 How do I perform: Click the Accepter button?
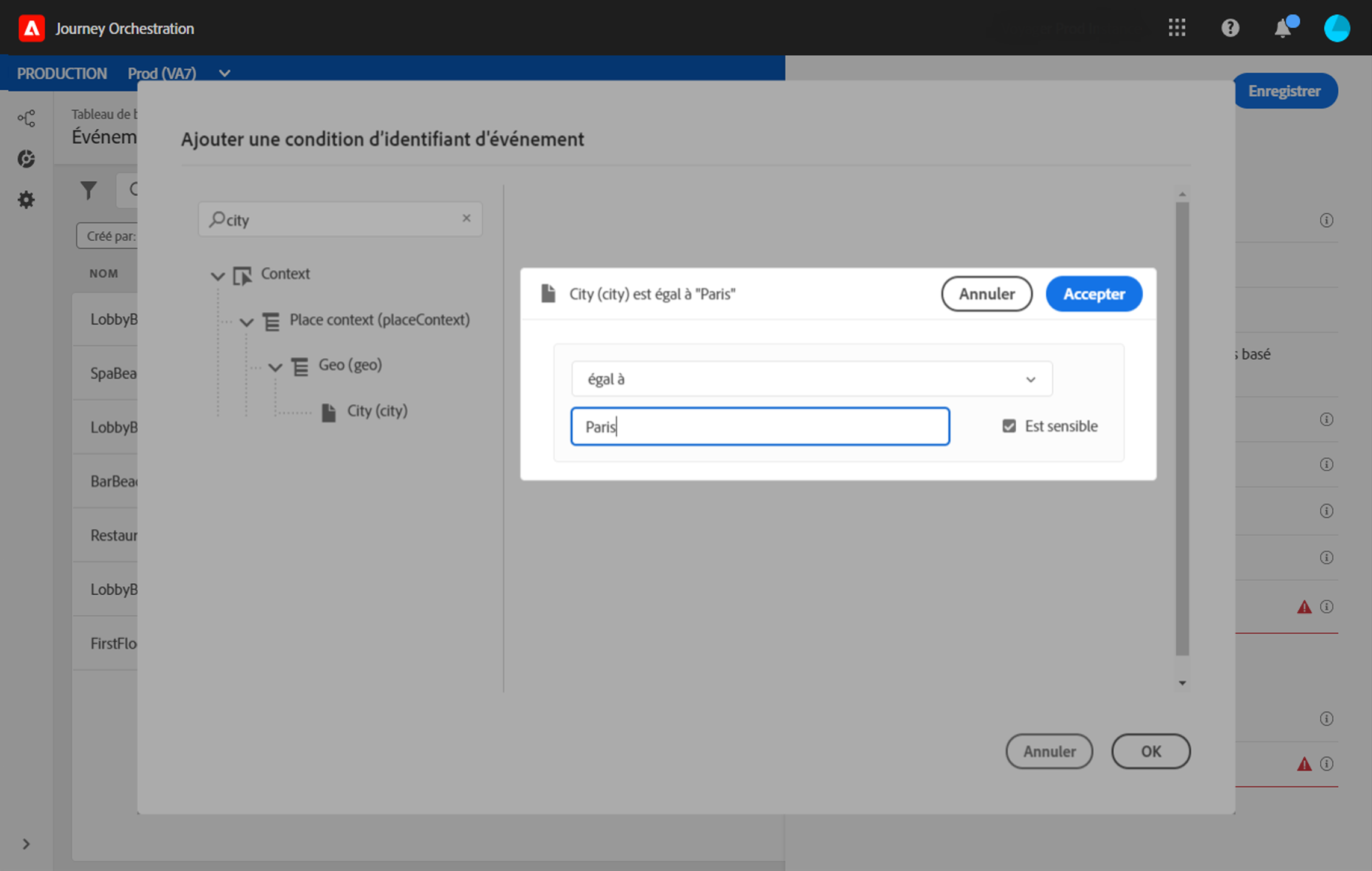[1093, 294]
